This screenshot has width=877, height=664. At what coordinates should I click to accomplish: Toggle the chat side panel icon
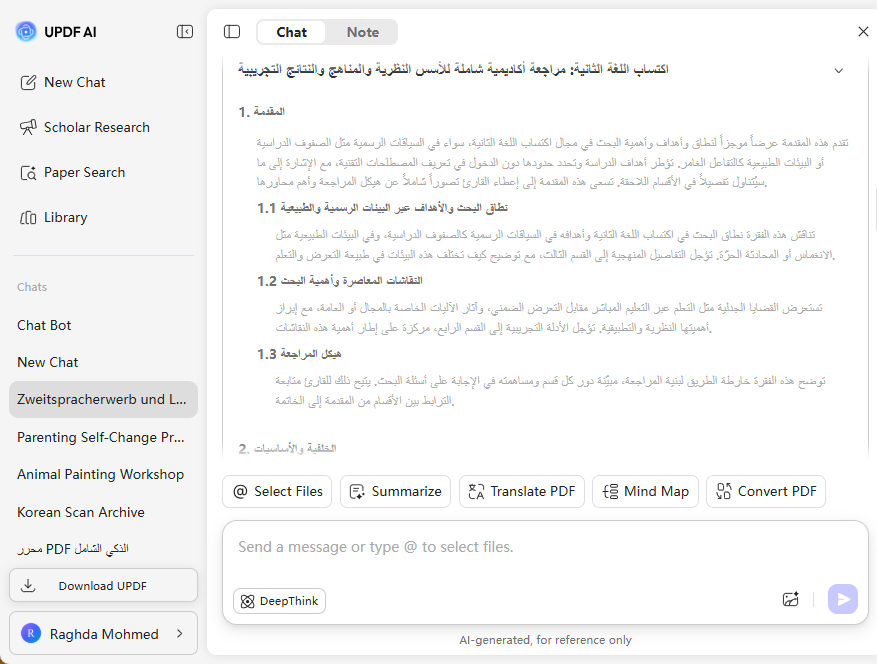(232, 32)
